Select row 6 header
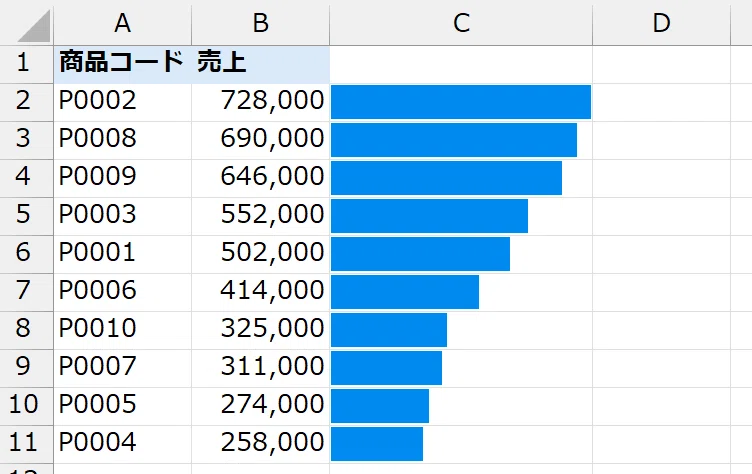 26,254
